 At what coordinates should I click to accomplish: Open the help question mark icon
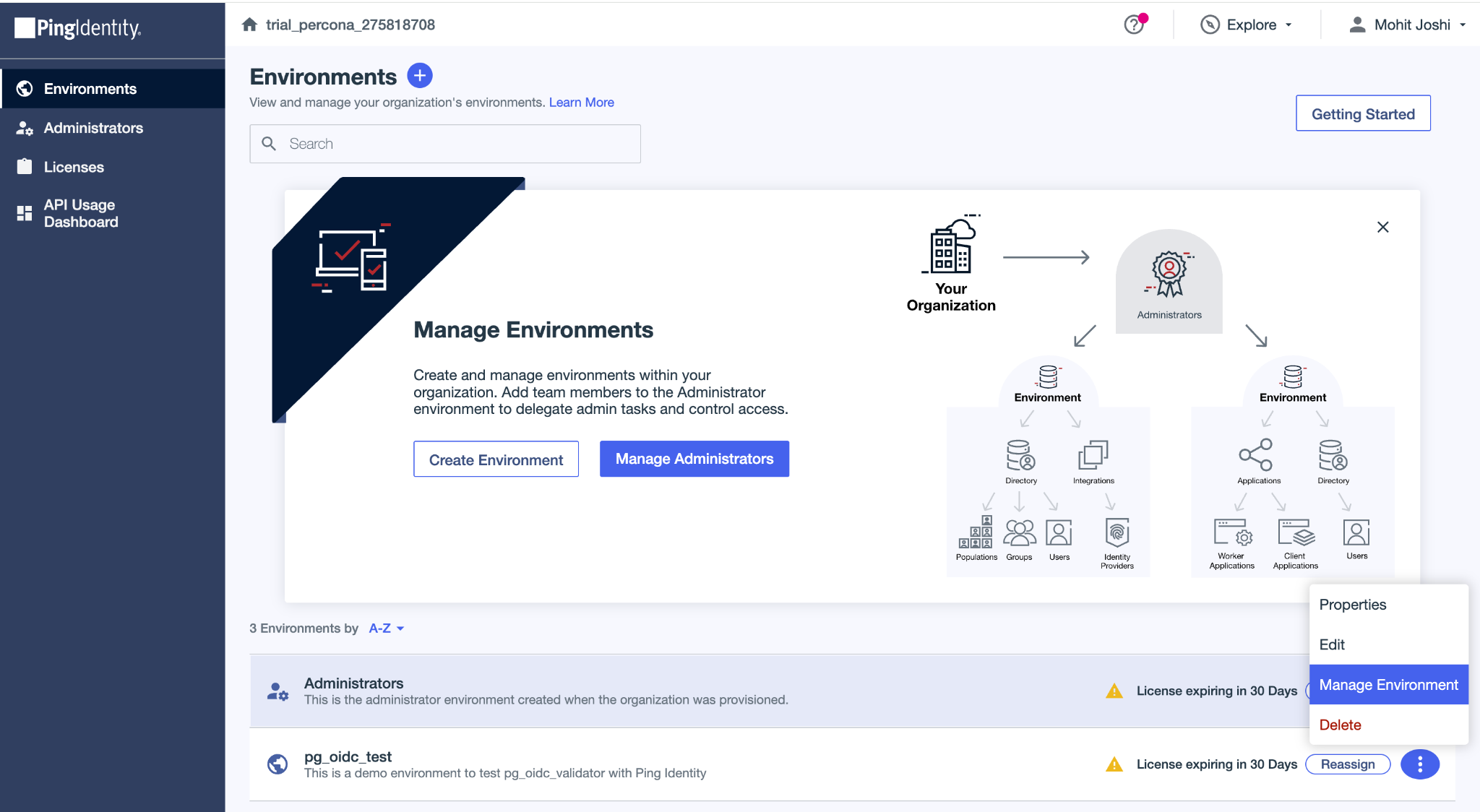1134,25
